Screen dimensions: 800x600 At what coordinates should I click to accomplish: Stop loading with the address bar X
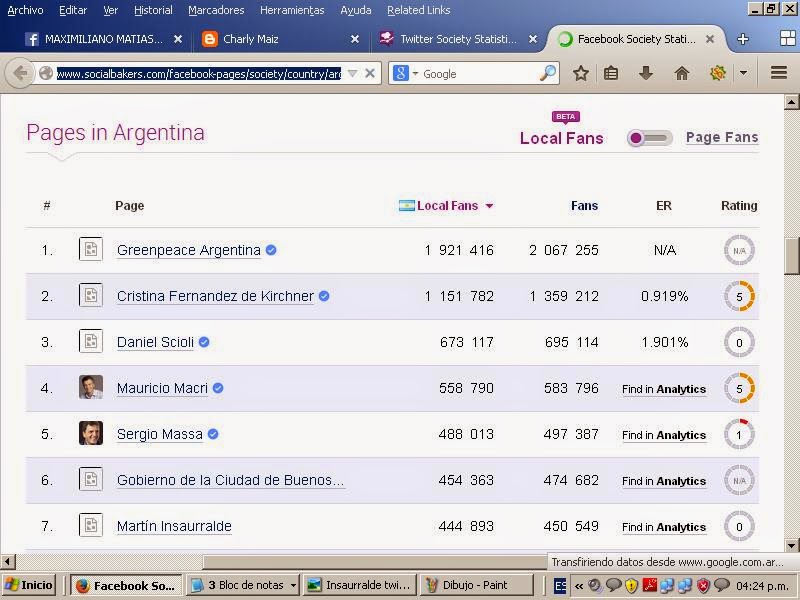(370, 73)
